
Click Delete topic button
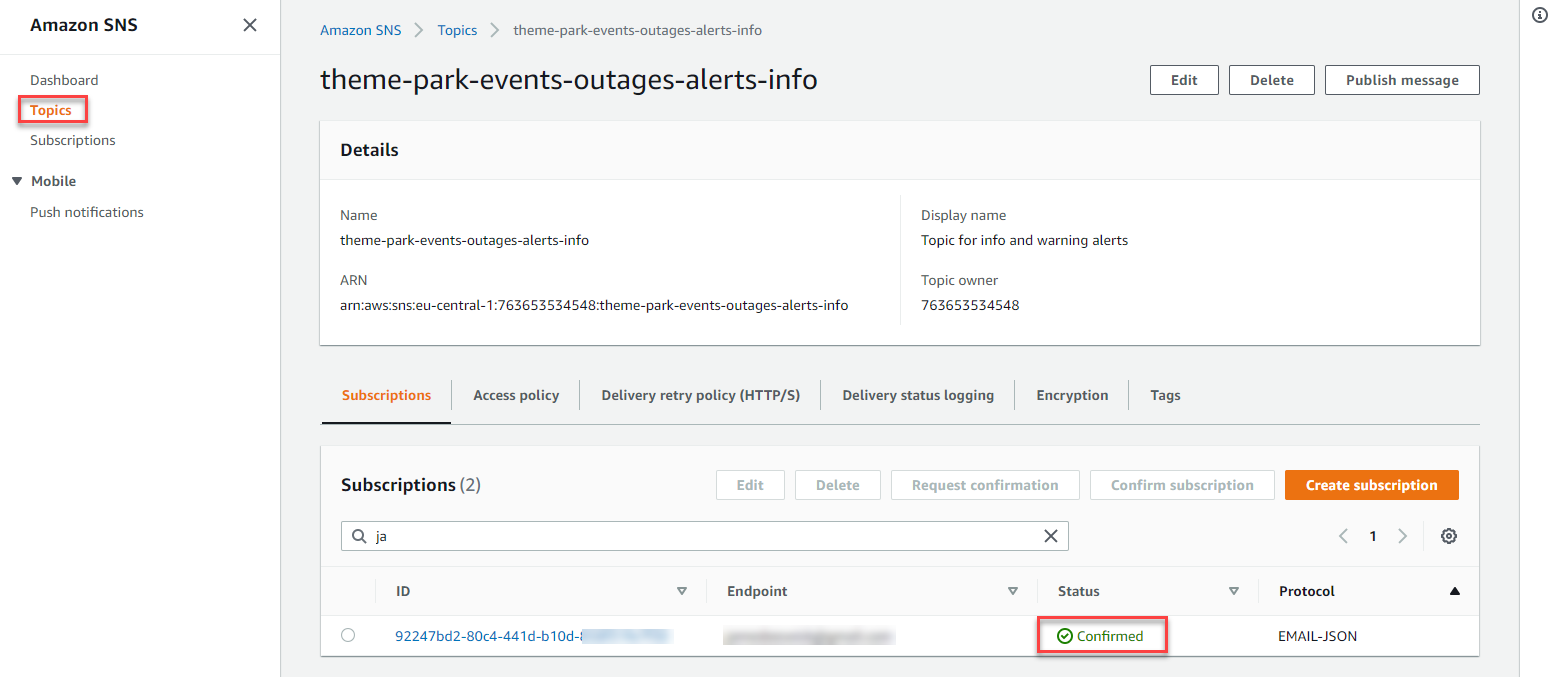(x=1272, y=80)
